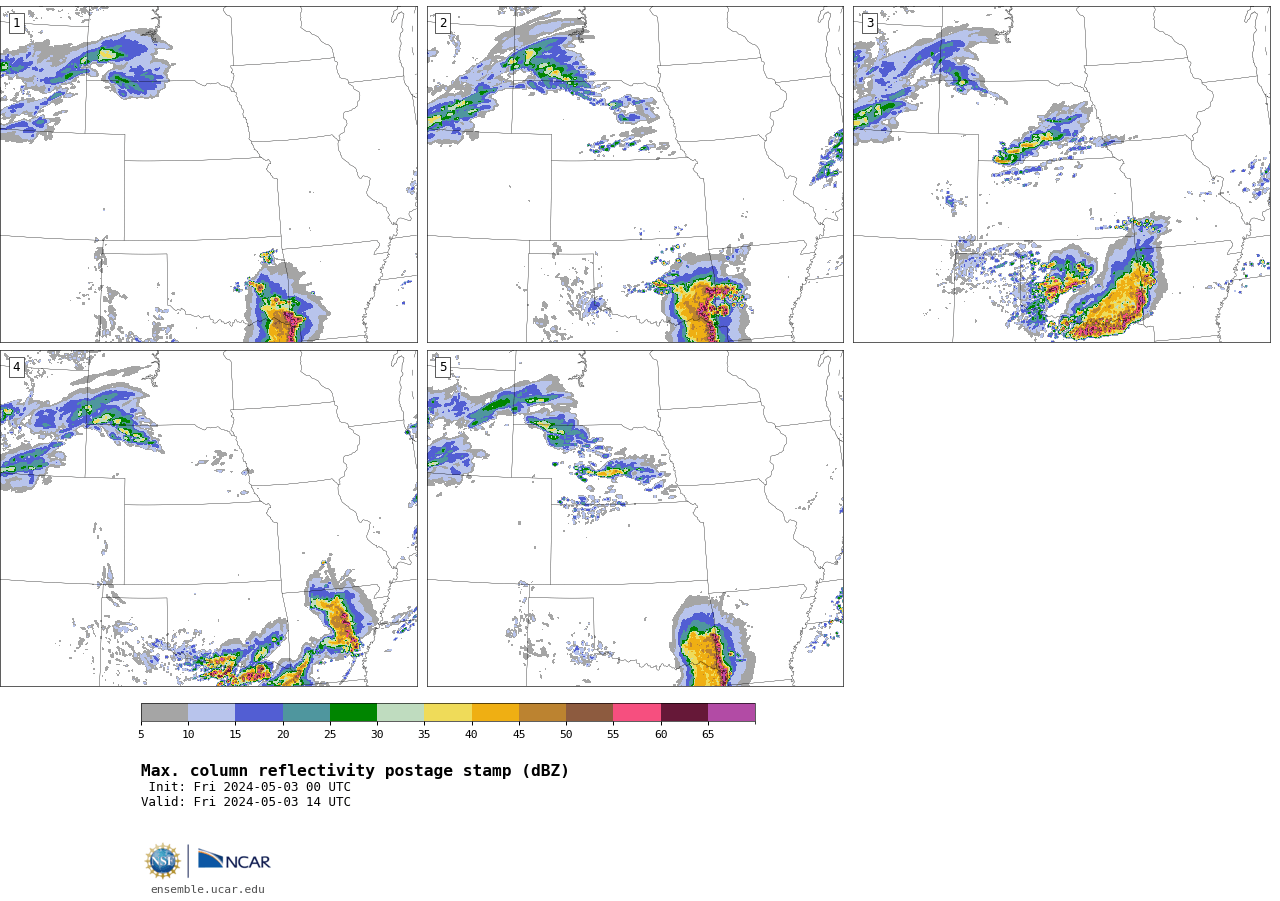Screen dimensions: 1280x901
Task: Open ensemble member 4 reflectivity map
Action: coord(208,518)
